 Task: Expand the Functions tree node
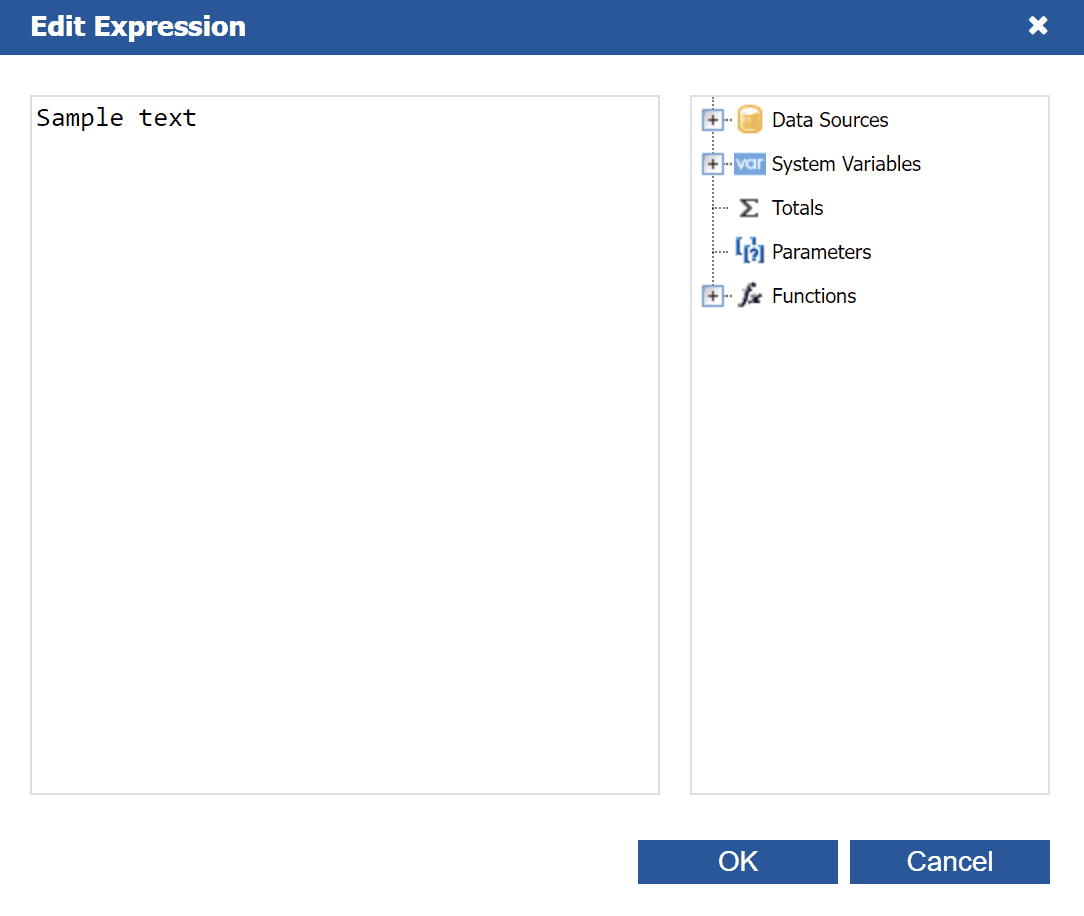[712, 296]
